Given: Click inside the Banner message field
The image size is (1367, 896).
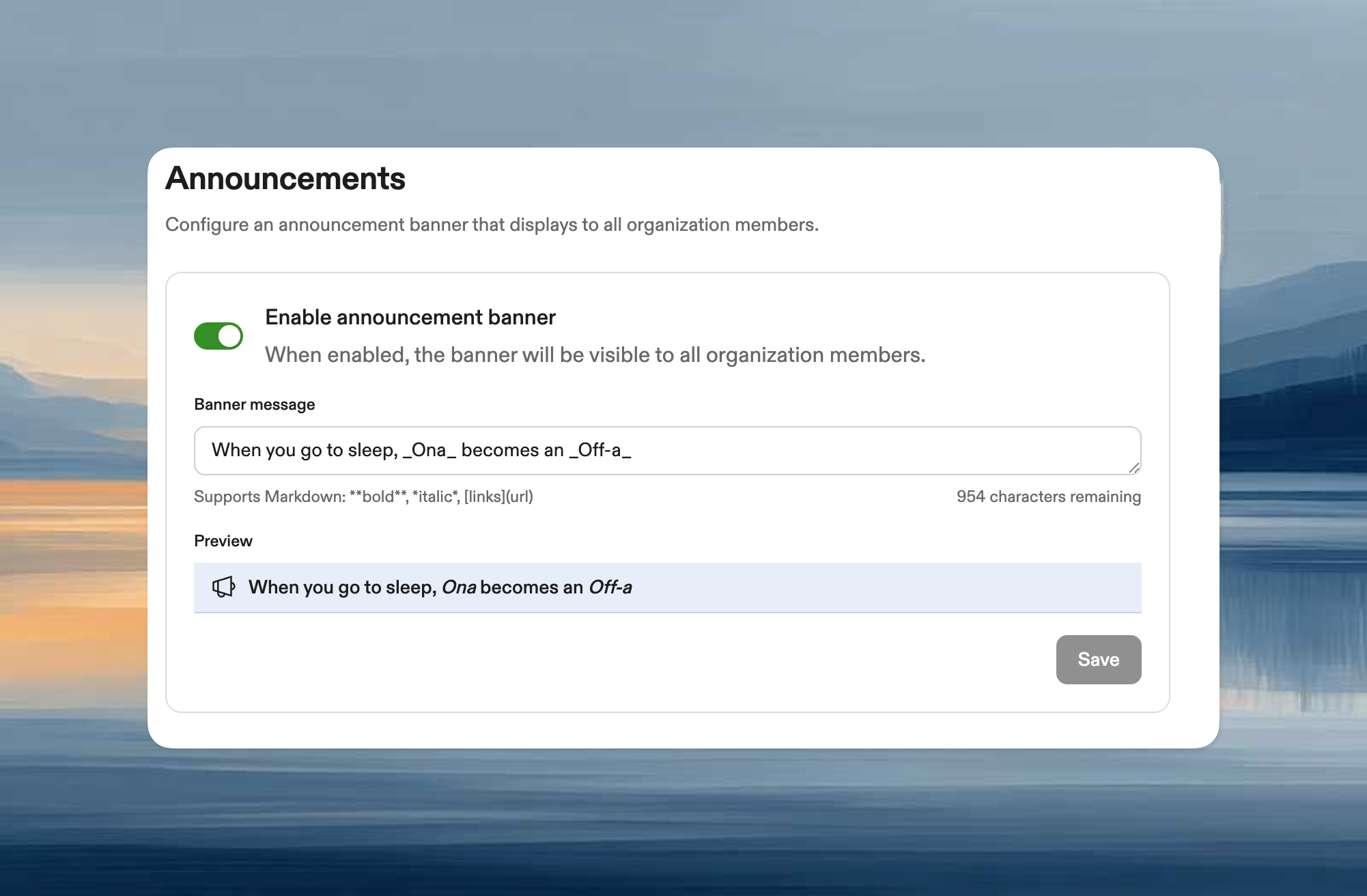Looking at the screenshot, I should pyautogui.click(x=615, y=450).
